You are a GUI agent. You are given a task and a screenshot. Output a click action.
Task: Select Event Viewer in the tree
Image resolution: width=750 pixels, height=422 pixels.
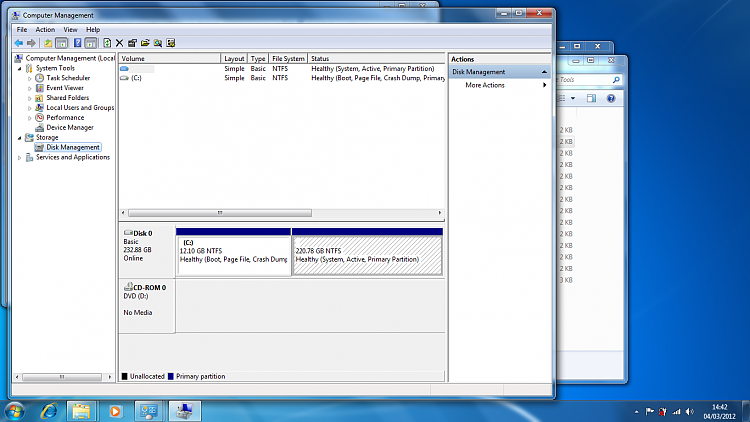click(x=65, y=88)
